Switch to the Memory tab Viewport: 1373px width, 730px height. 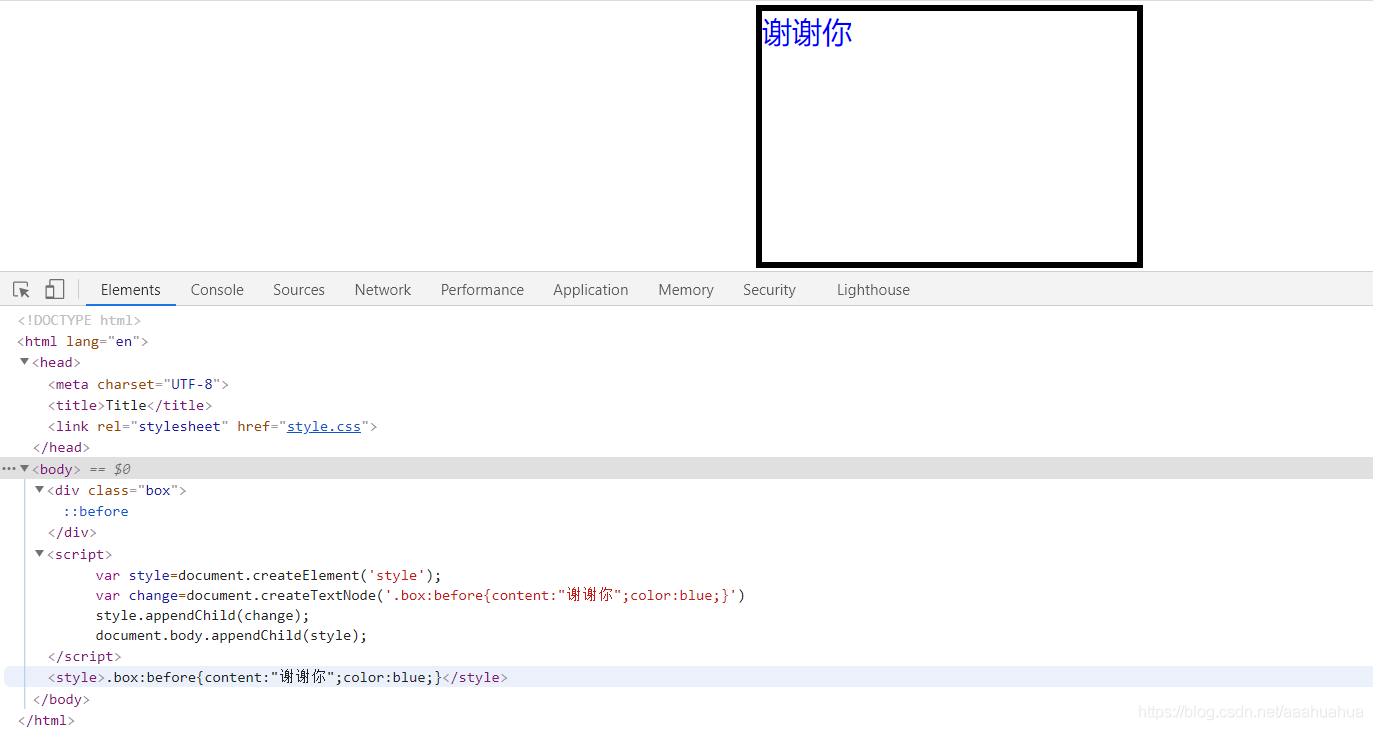(x=686, y=290)
